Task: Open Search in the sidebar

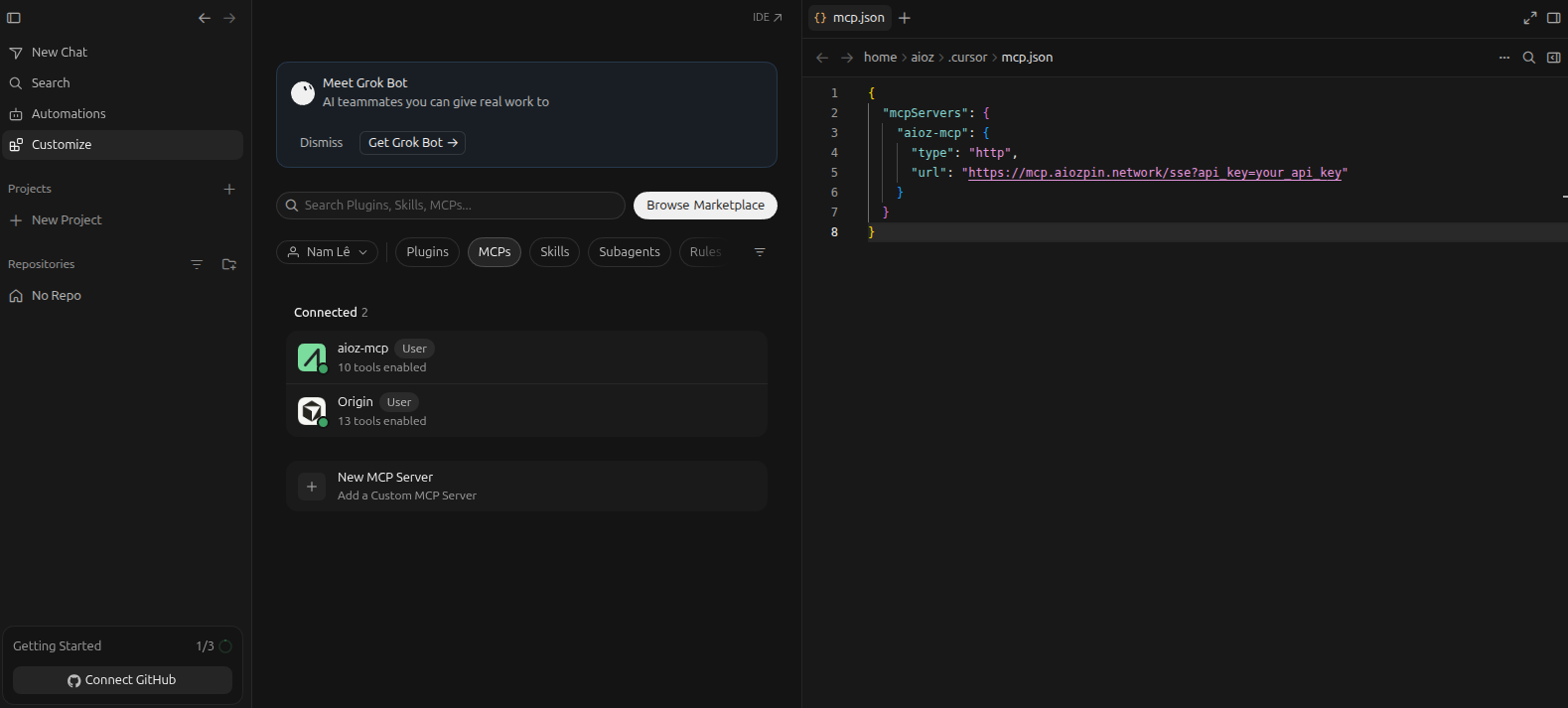Action: (x=123, y=83)
